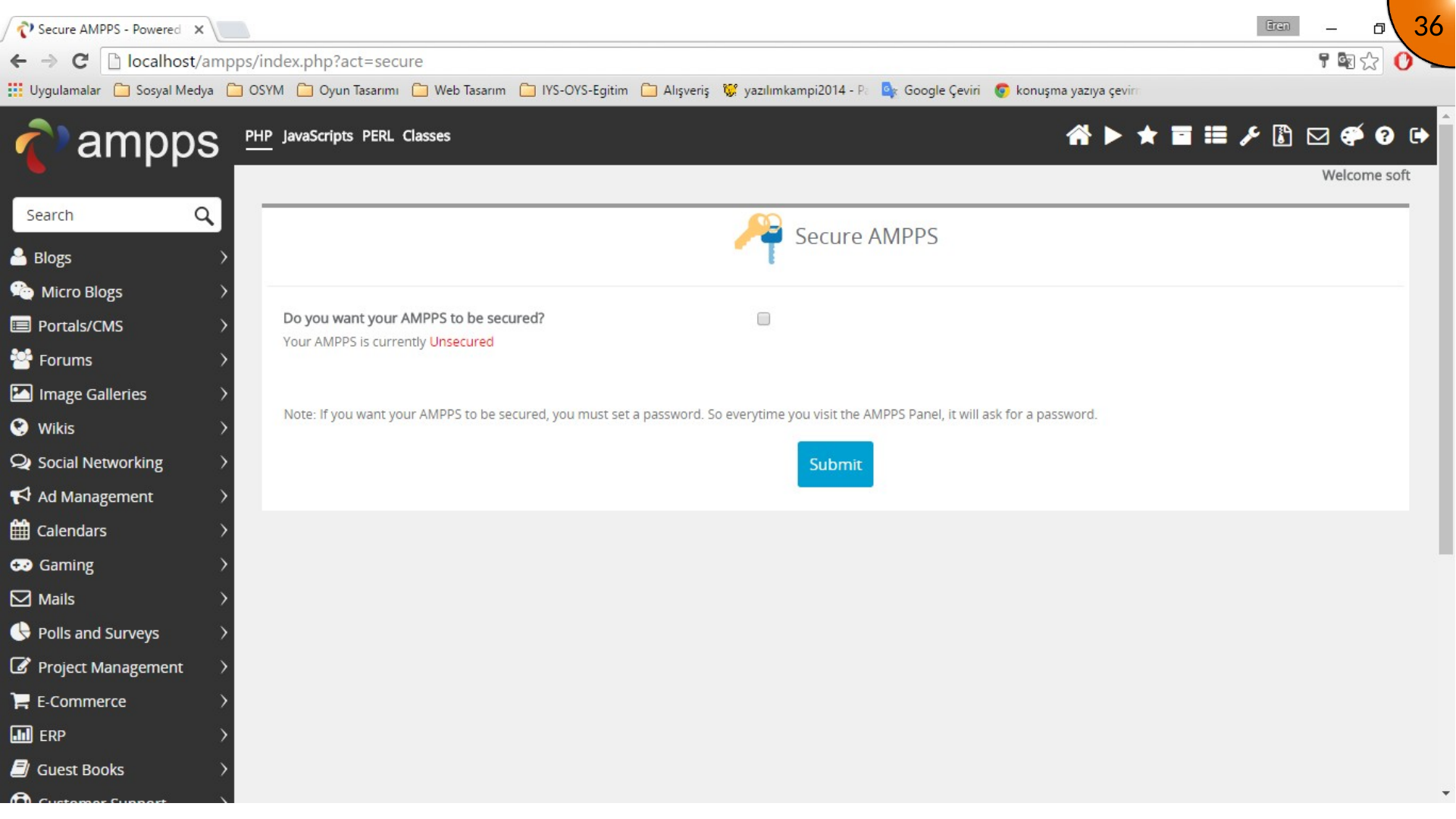This screenshot has height=819, width=1456.
Task: Click the browser address bar
Action: click(x=705, y=61)
